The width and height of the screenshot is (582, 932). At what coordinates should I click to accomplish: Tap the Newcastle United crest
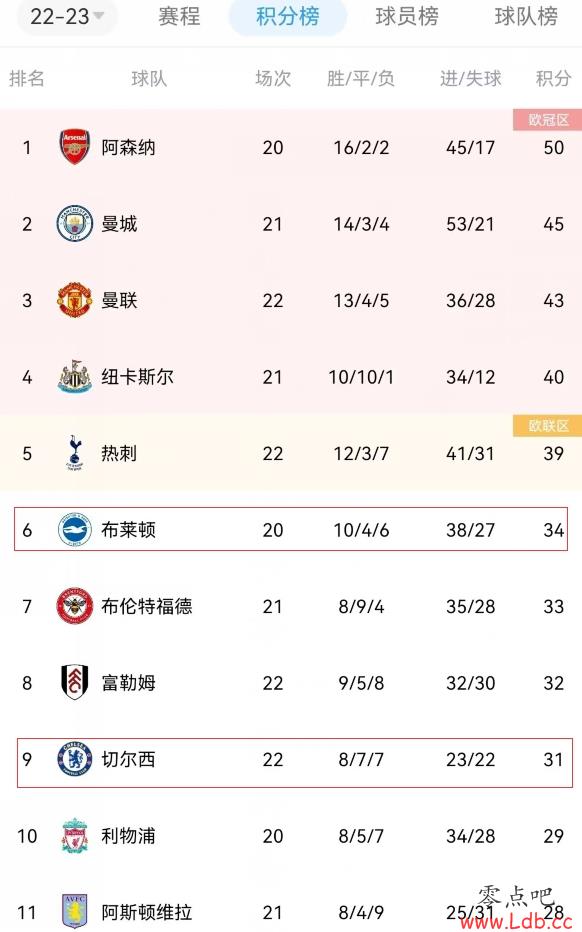click(x=74, y=376)
